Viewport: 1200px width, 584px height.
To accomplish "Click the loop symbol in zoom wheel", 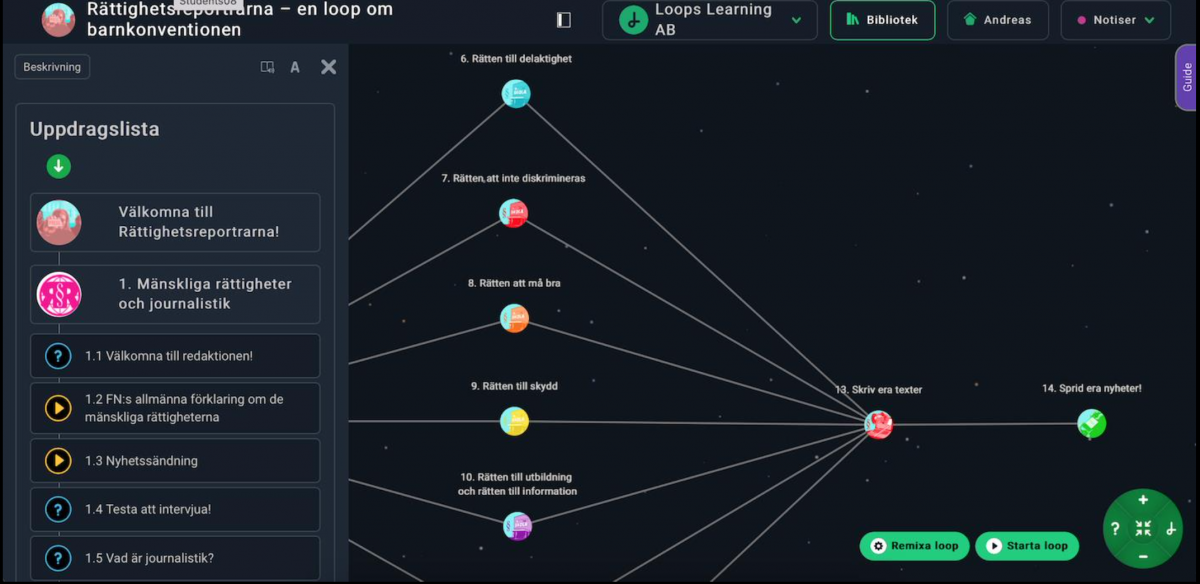I will click(1171, 529).
